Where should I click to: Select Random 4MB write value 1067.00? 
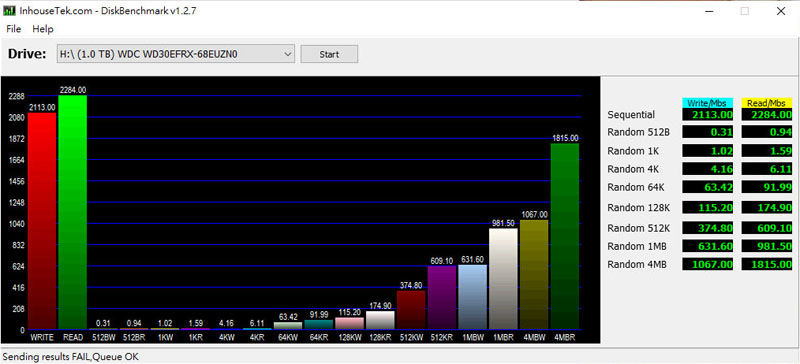coord(707,264)
